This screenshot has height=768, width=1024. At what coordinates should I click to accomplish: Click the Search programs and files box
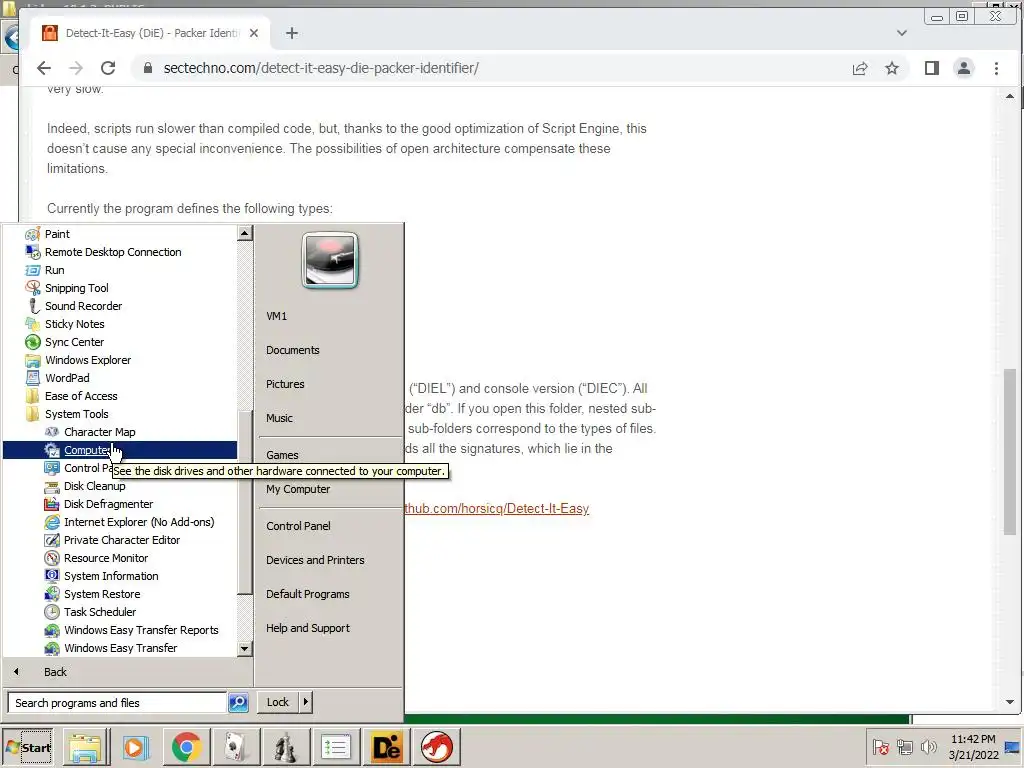tap(118, 703)
